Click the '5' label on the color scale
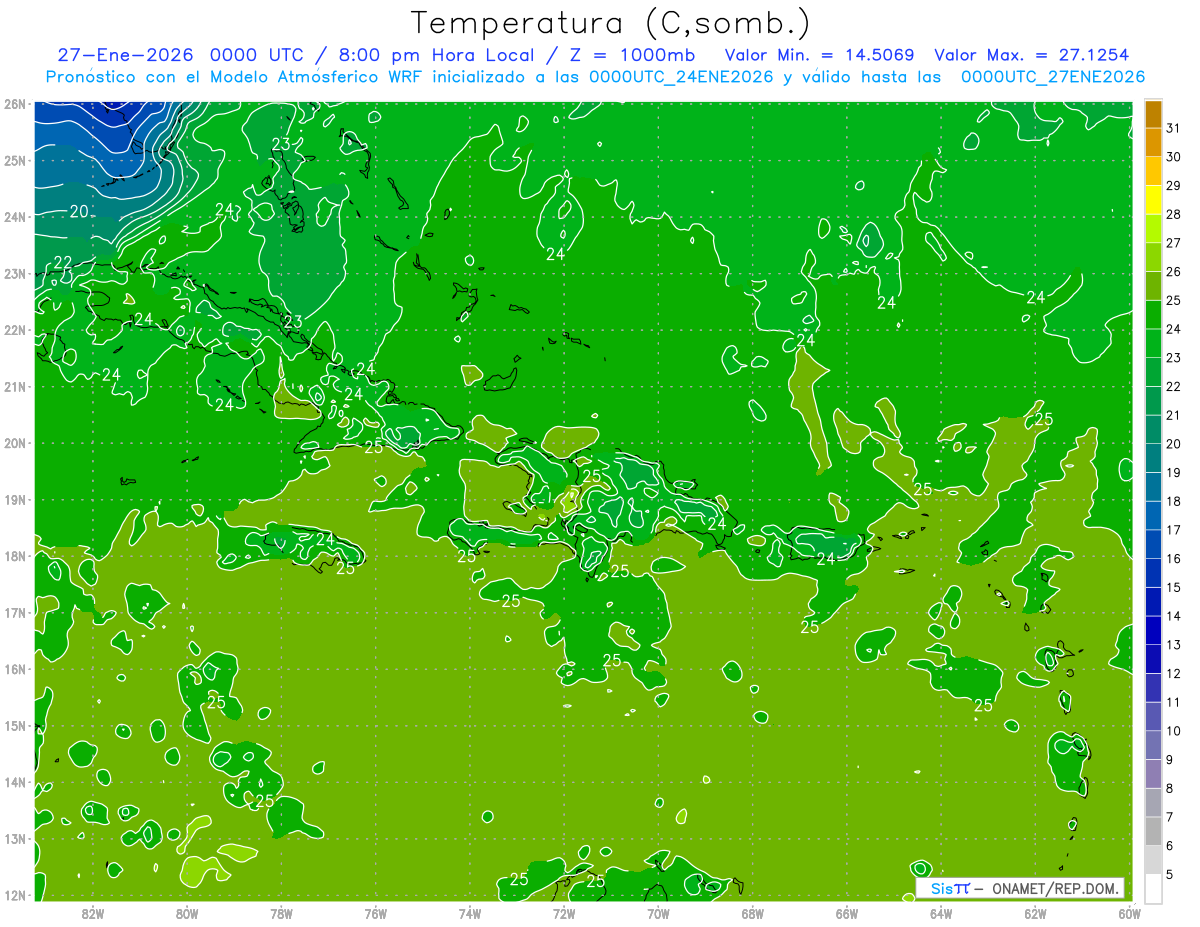 tap(1170, 875)
